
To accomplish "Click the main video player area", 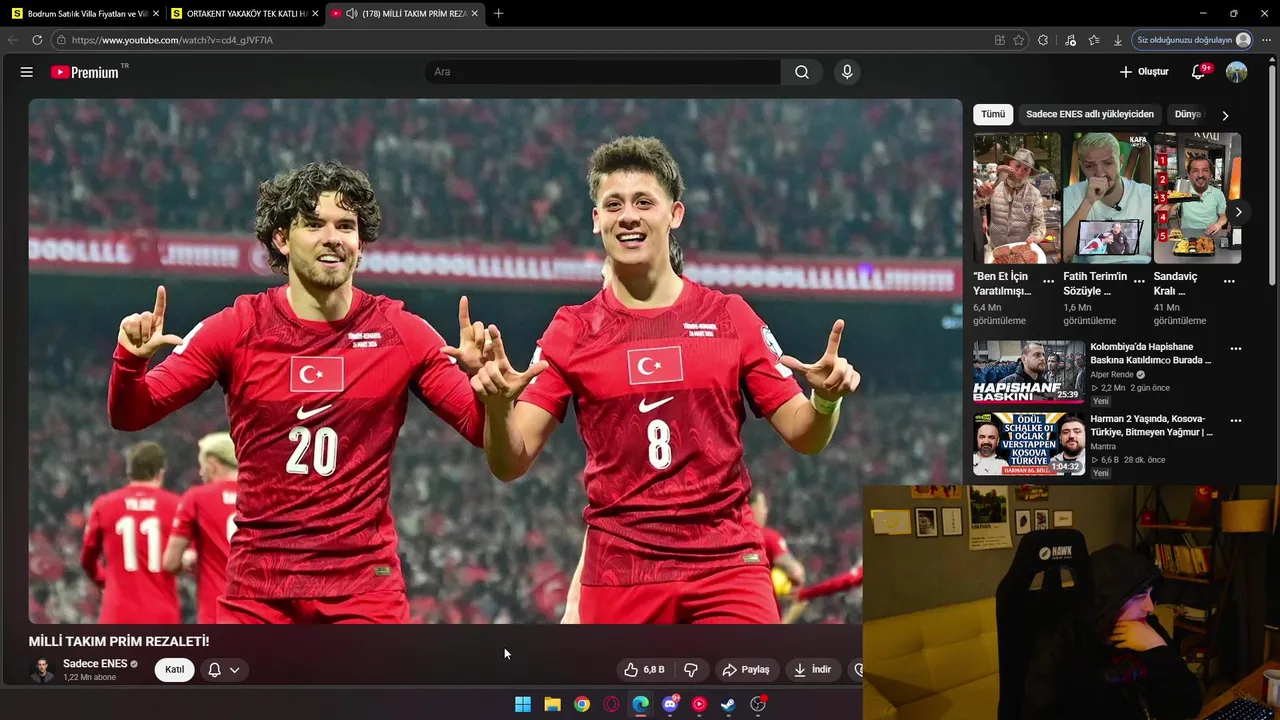I will [495, 361].
